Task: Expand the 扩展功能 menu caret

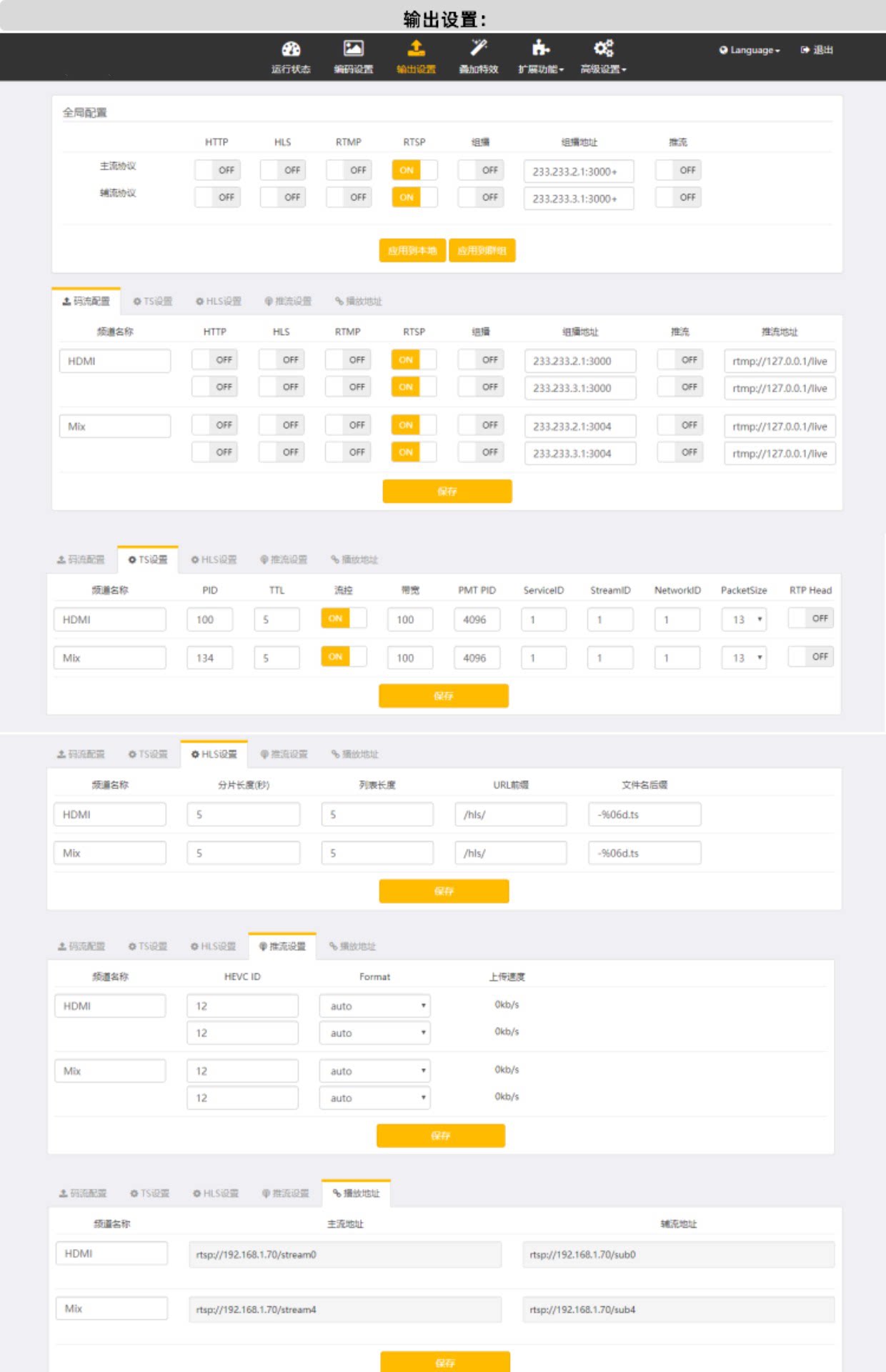Action: 562,70
